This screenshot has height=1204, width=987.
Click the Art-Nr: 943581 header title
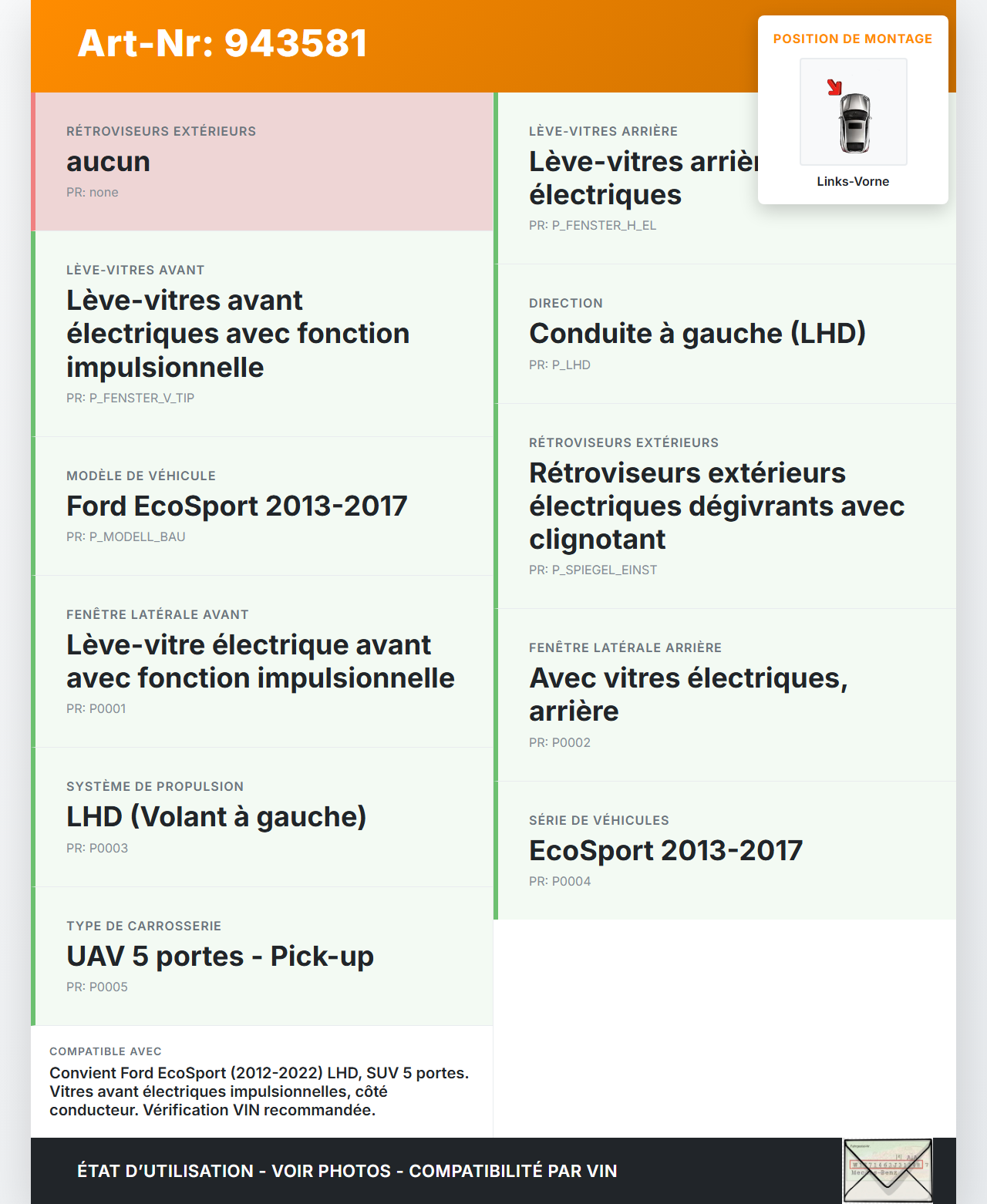tap(222, 43)
